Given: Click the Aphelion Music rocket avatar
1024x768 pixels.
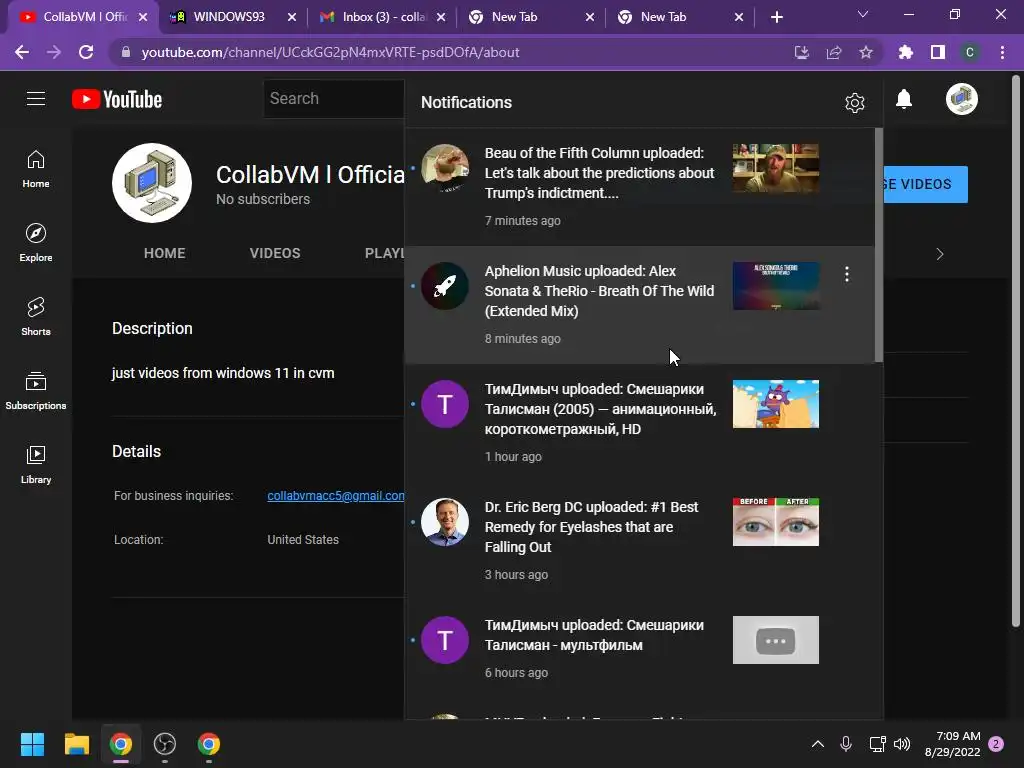Looking at the screenshot, I should (445, 286).
